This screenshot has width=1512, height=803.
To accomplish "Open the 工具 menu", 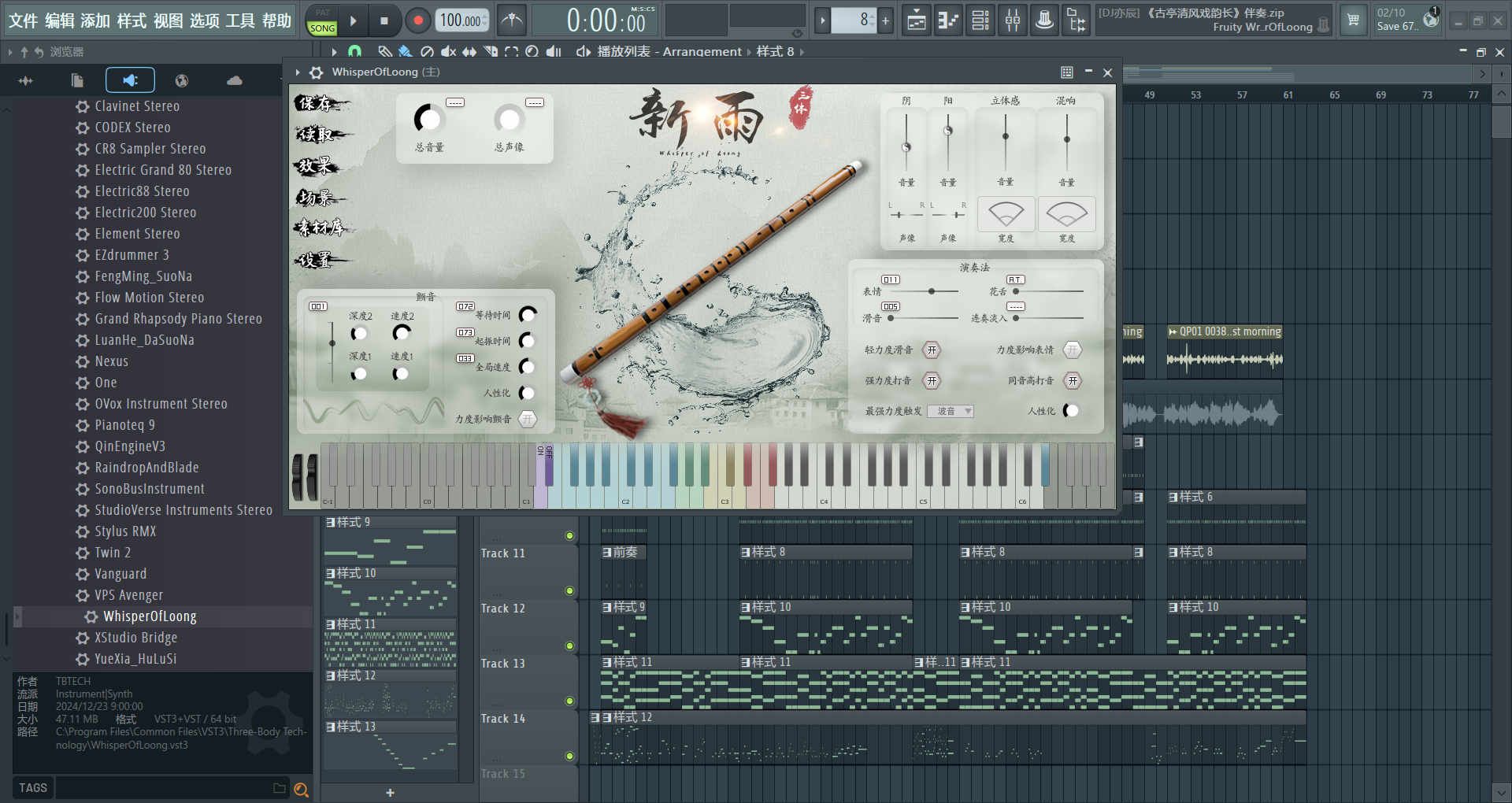I will click(240, 20).
